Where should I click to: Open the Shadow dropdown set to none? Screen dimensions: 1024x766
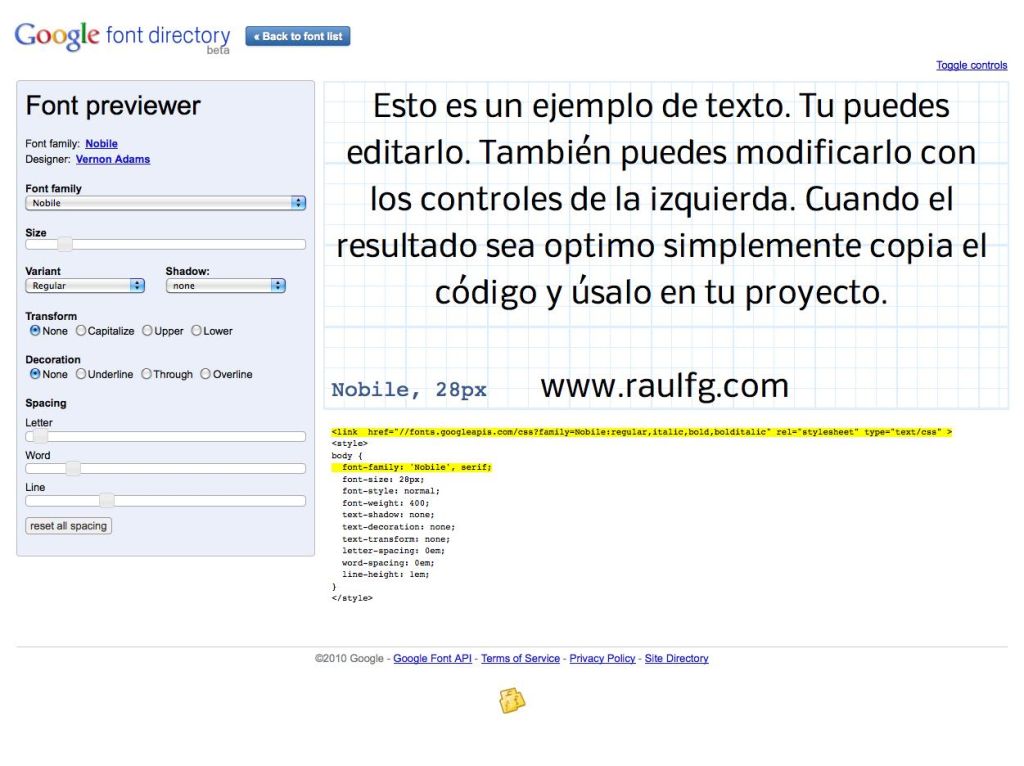click(226, 285)
